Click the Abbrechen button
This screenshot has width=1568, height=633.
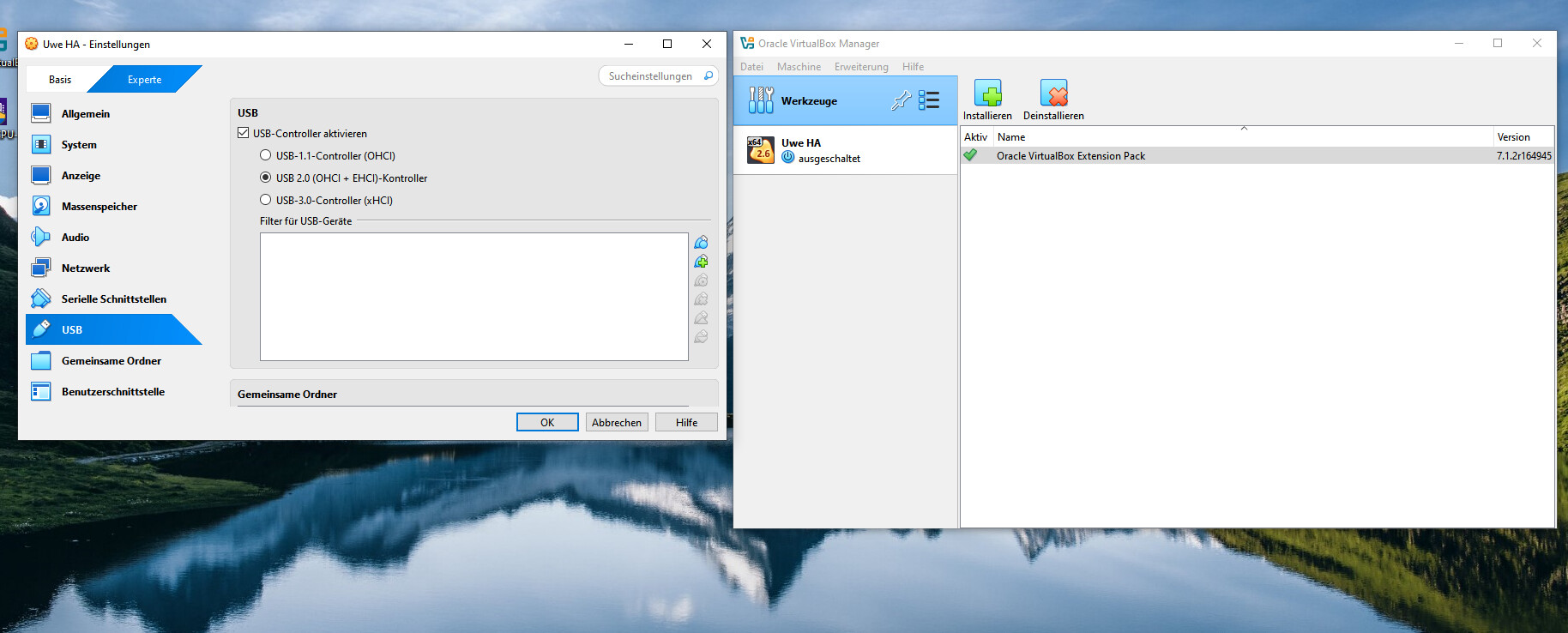[617, 423]
